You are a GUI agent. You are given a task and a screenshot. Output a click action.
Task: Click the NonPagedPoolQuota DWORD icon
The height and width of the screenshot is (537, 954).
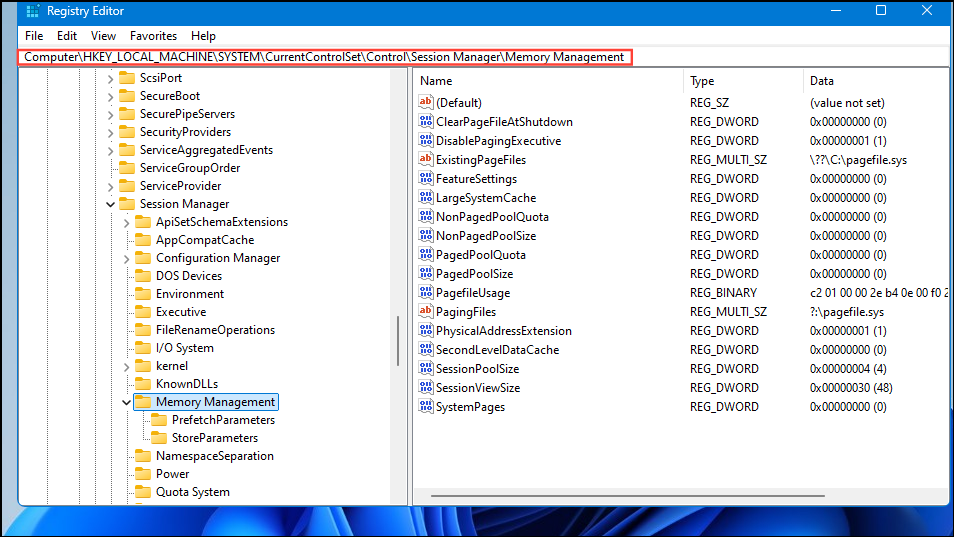(425, 216)
